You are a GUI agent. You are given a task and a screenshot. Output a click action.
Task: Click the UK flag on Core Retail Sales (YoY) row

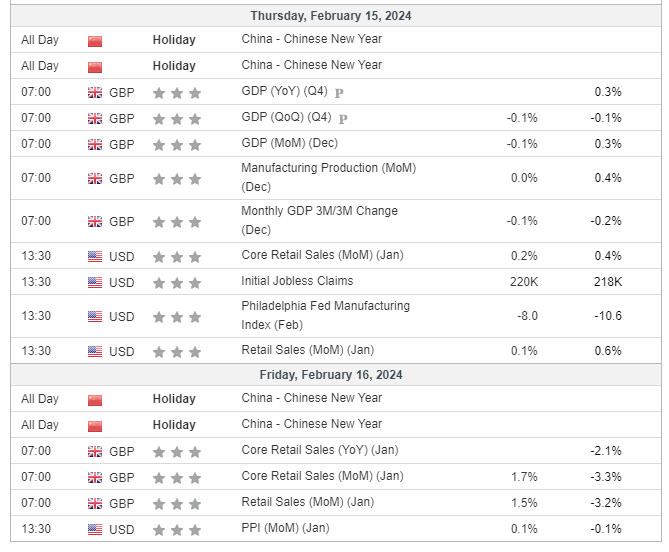pyautogui.click(x=95, y=451)
